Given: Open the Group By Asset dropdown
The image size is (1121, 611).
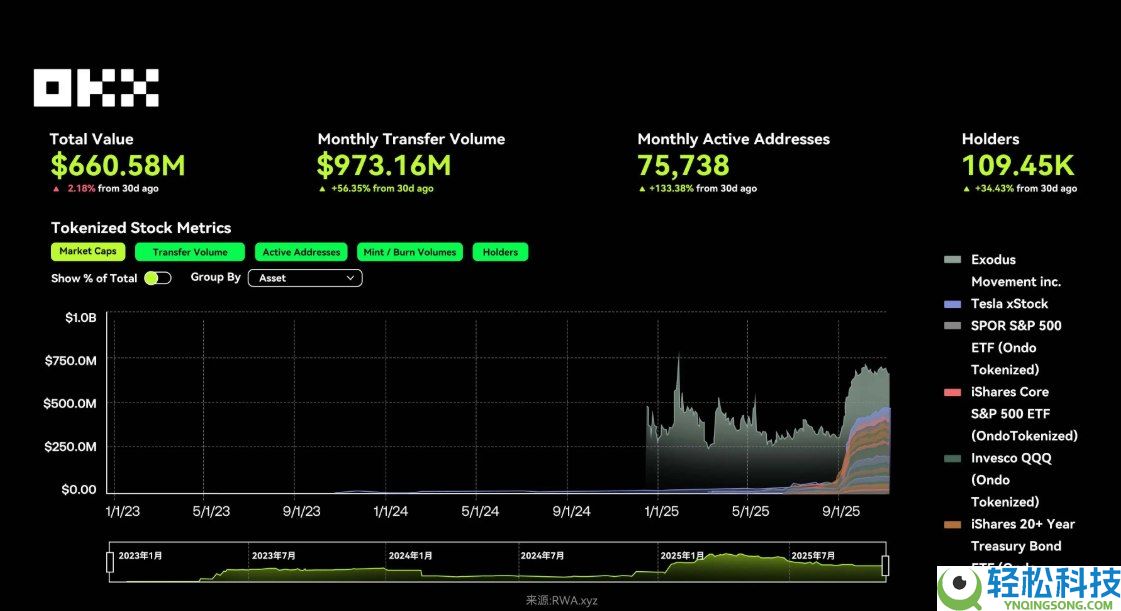Looking at the screenshot, I should (304, 278).
